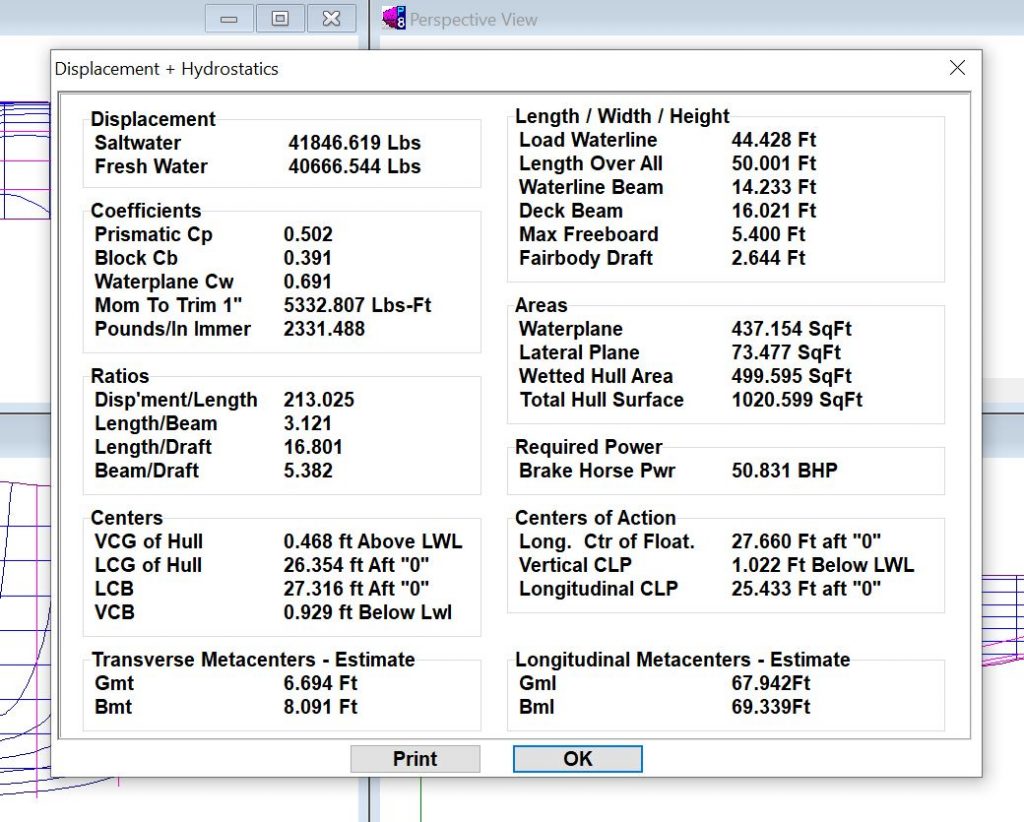Click the Length / Width / Height heading

[x=622, y=116]
